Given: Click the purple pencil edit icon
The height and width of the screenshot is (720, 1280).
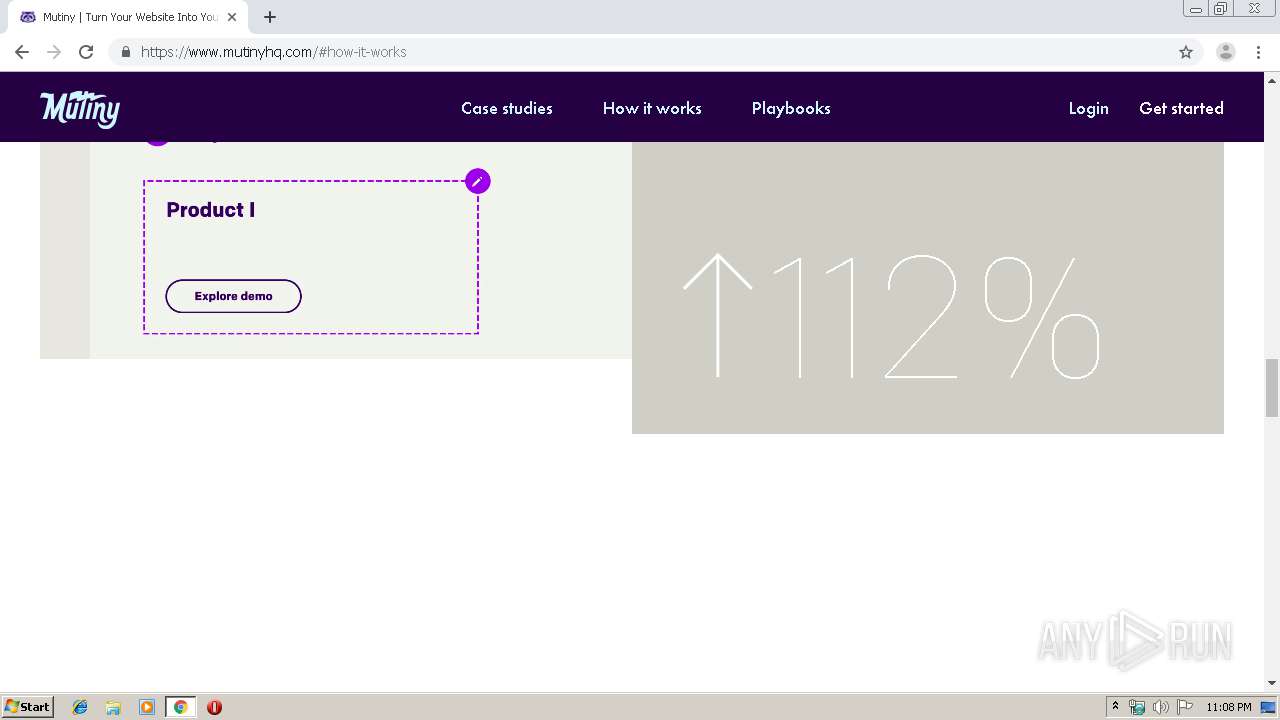Looking at the screenshot, I should tap(478, 181).
